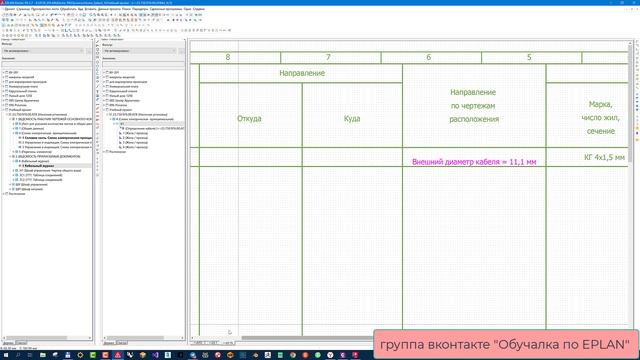
Task: Collapse 'Учебный проект' node in left tree
Action: click(3, 110)
